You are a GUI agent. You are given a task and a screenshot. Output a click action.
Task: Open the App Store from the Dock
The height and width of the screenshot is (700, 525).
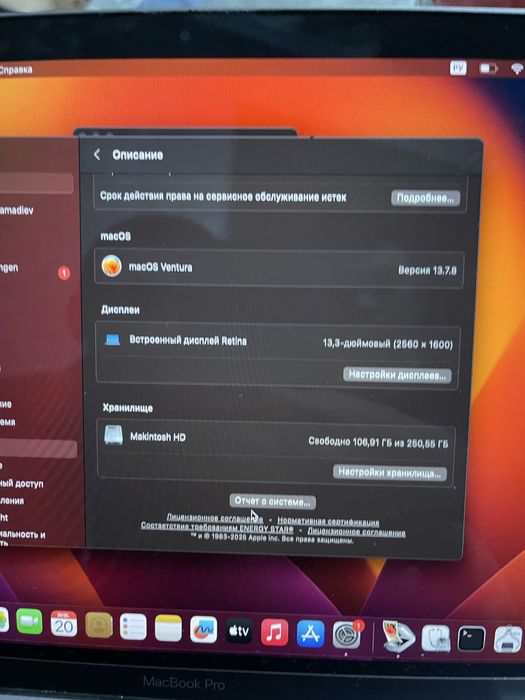(x=310, y=633)
